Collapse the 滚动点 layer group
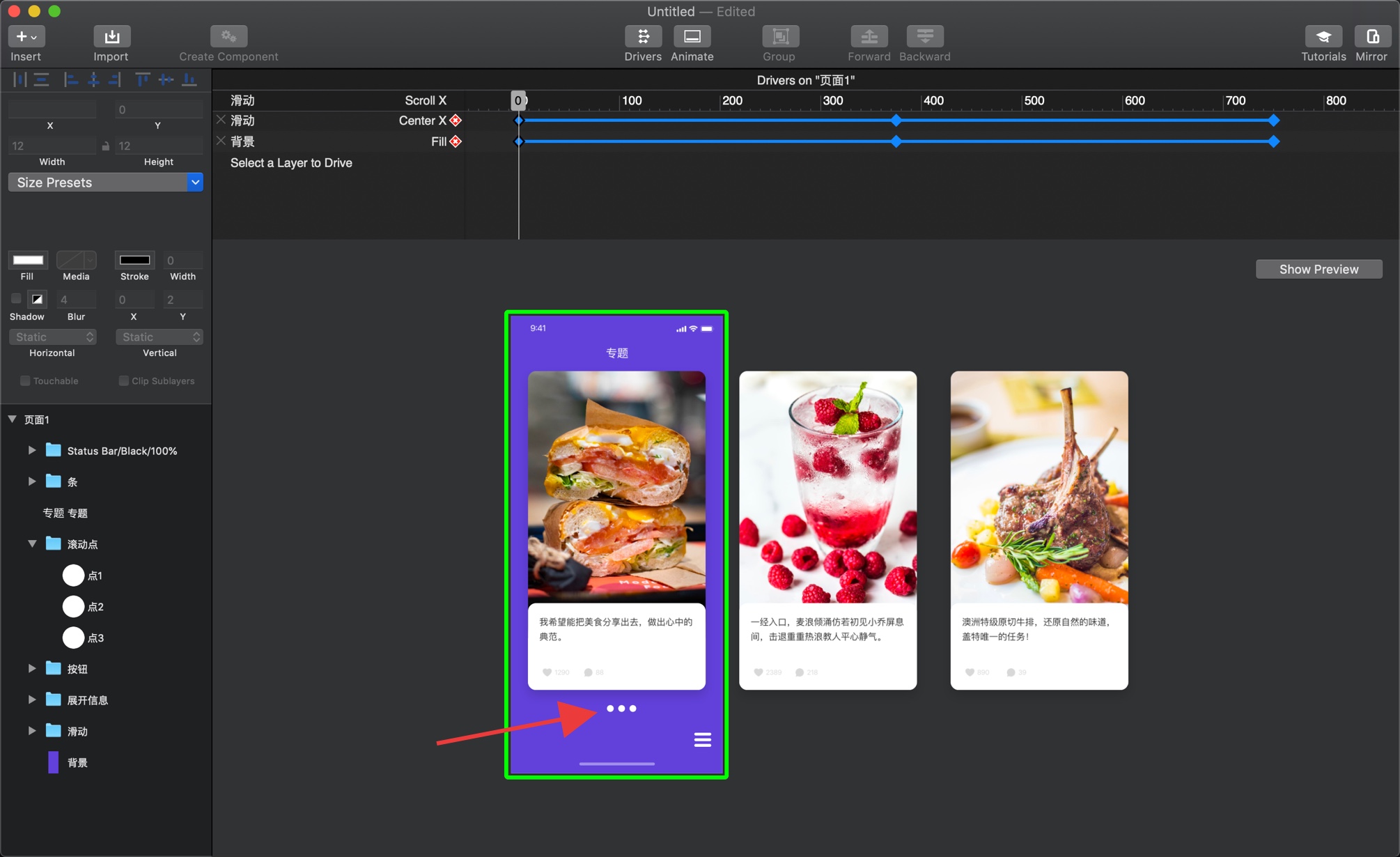1400x857 pixels. click(32, 543)
